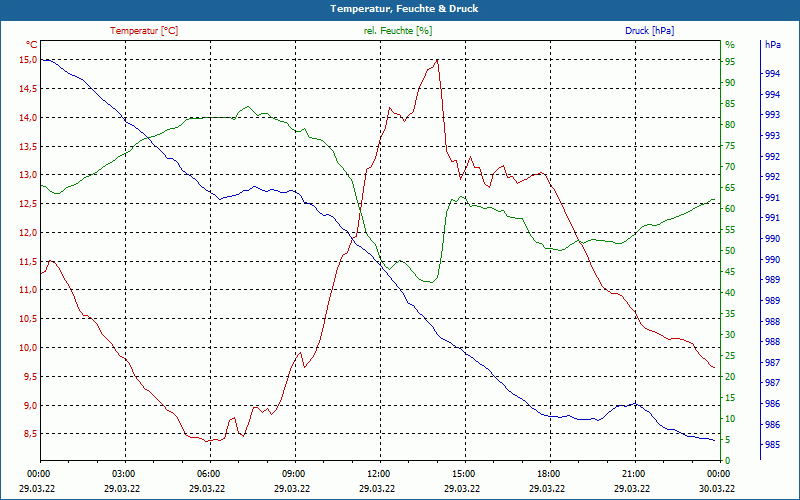Click "9,5" on the red temperature axis

pos(31,377)
